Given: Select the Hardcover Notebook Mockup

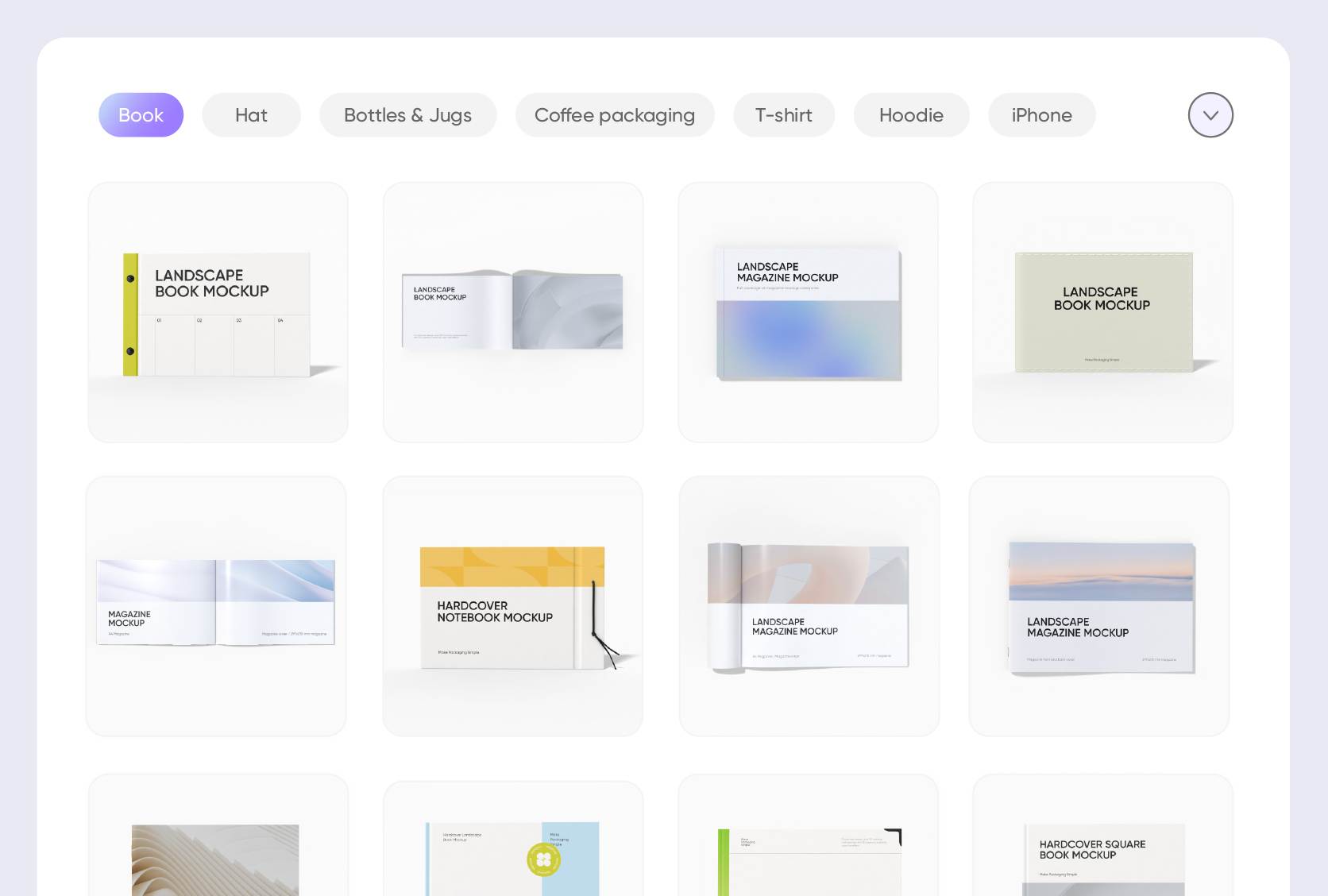Looking at the screenshot, I should pos(512,606).
